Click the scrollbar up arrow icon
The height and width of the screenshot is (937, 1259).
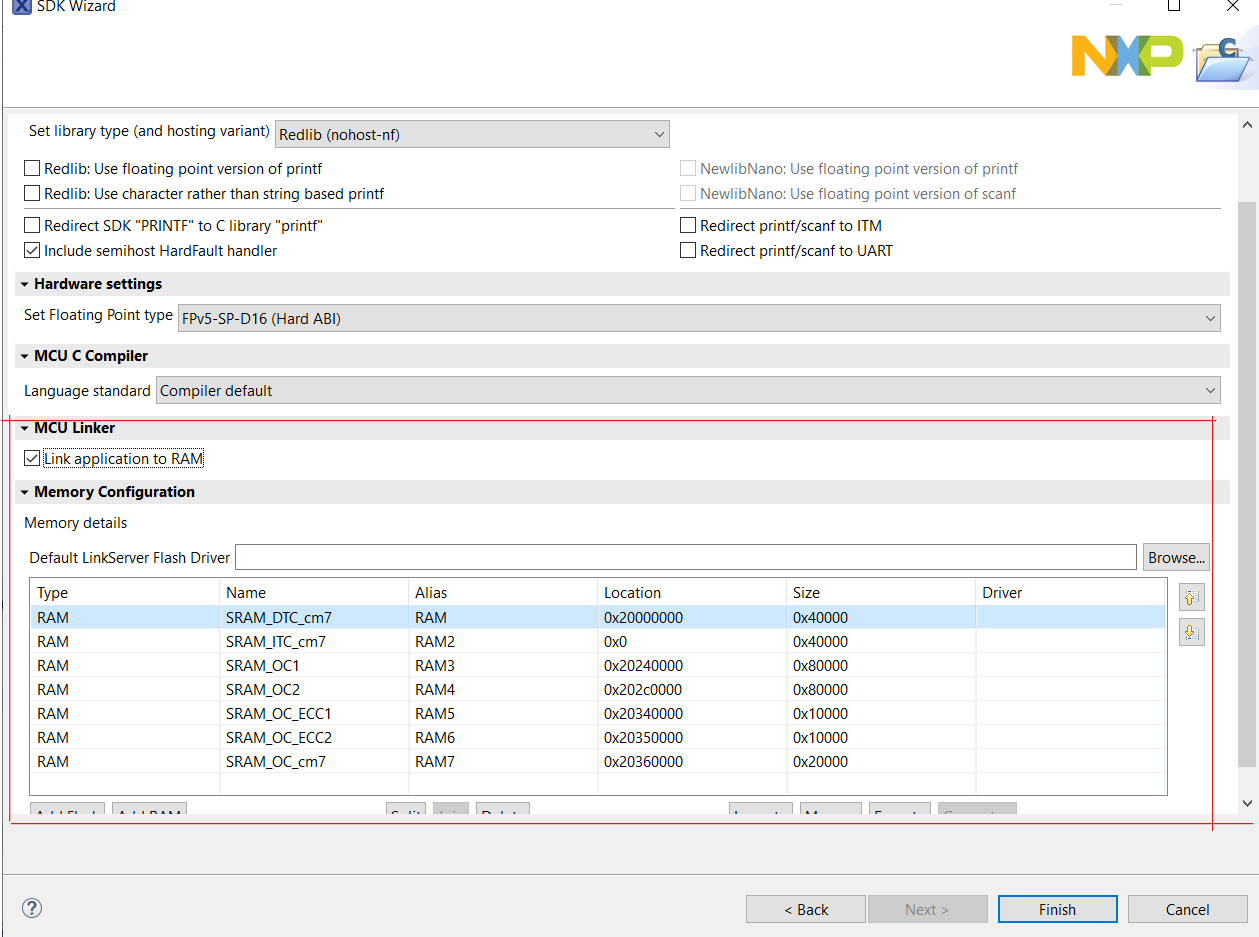(1246, 123)
